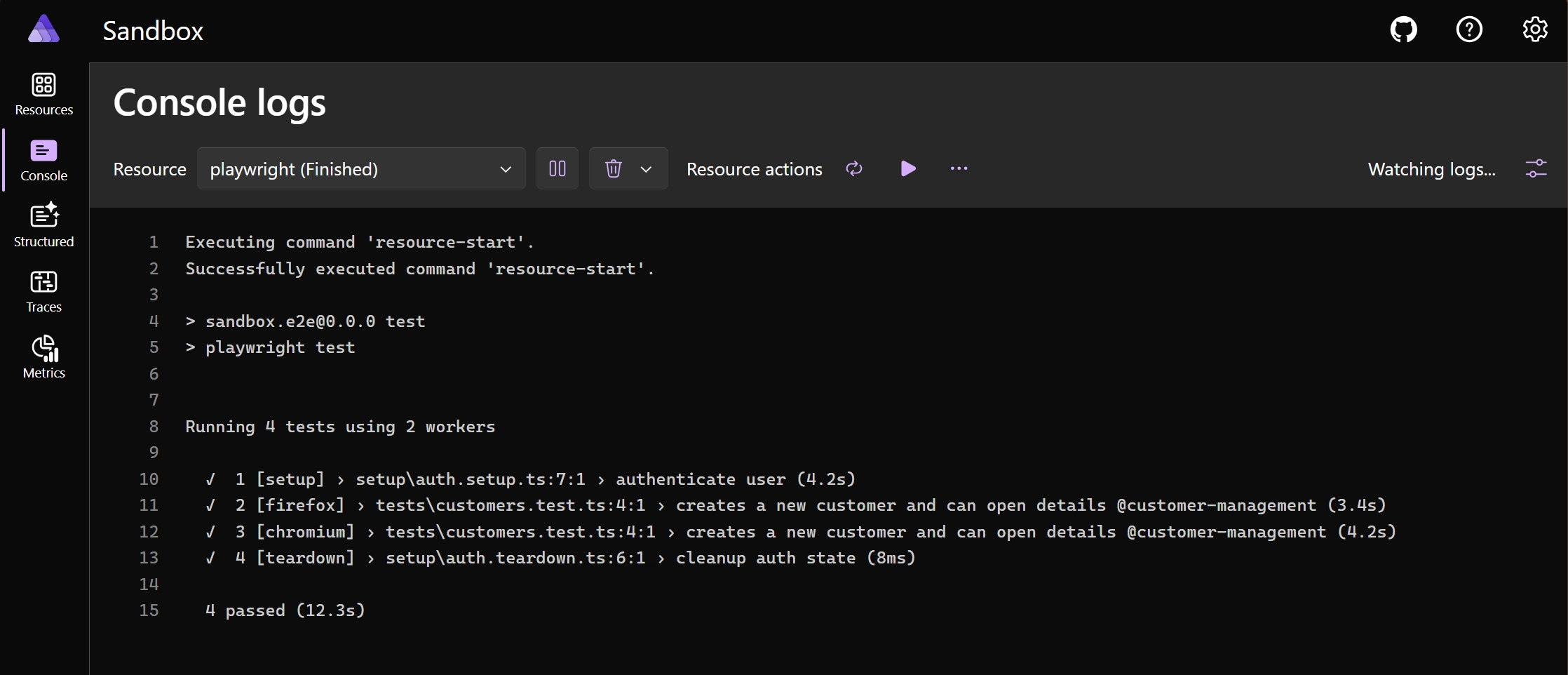Select the Console sidebar item
This screenshot has height=675, width=1568.
pyautogui.click(x=43, y=161)
